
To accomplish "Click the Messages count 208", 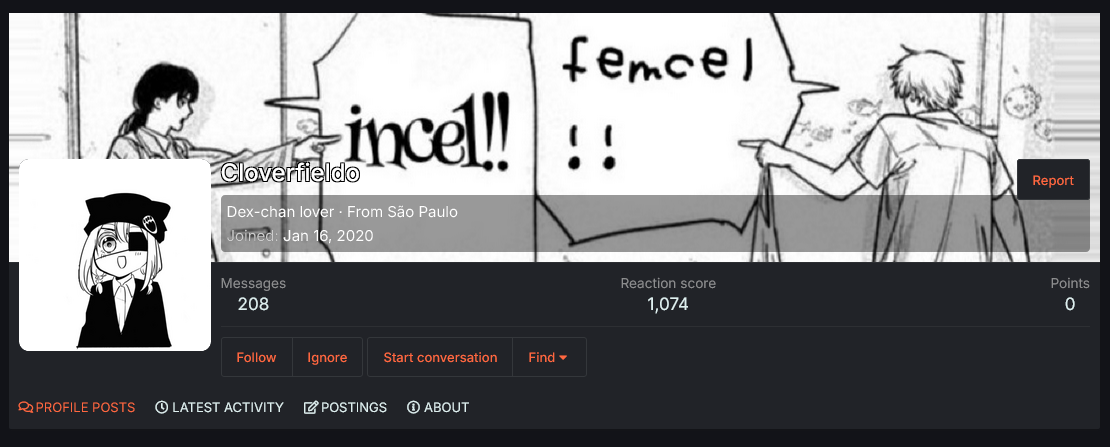I will [x=253, y=305].
